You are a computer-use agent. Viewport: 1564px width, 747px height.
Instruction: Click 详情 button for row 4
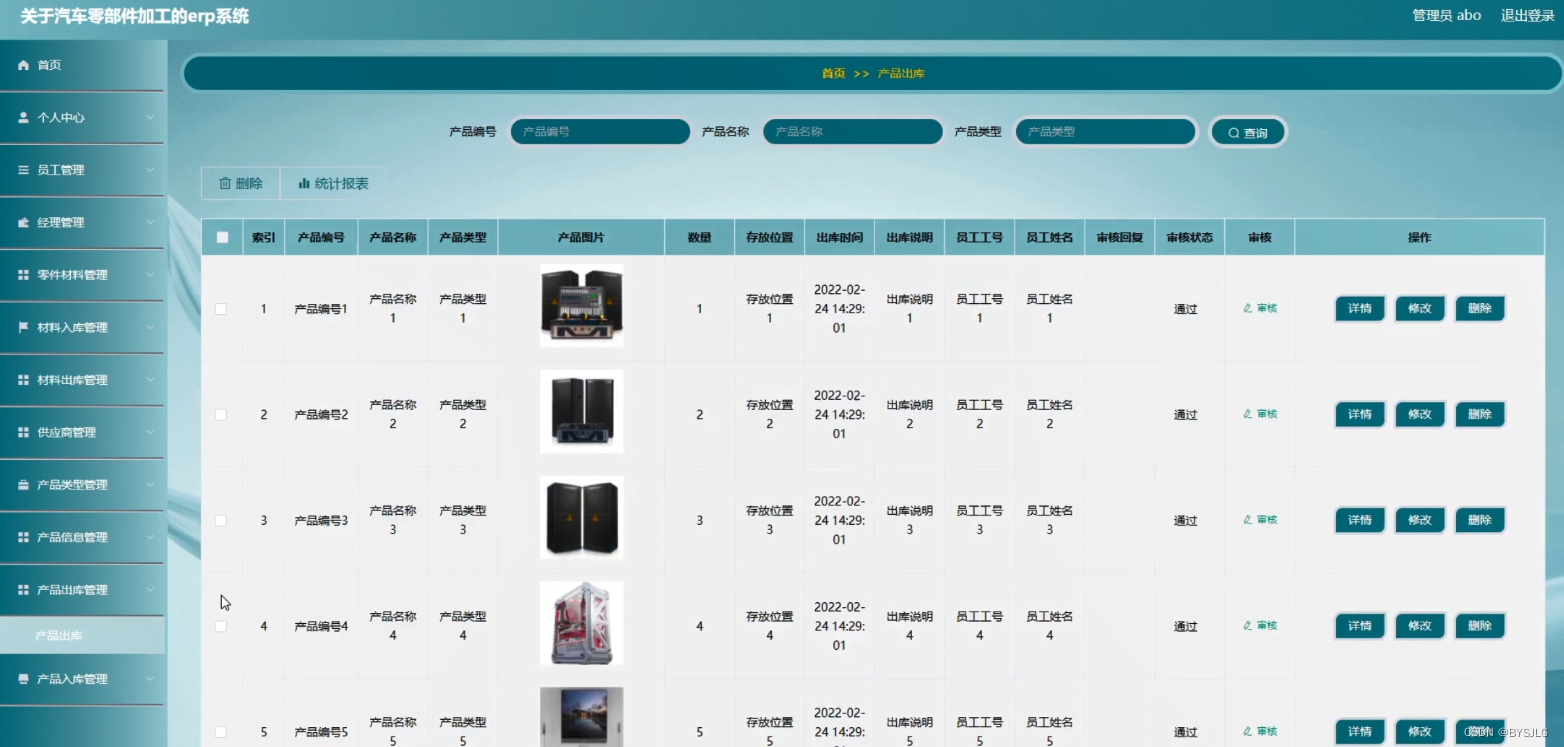[x=1360, y=627]
